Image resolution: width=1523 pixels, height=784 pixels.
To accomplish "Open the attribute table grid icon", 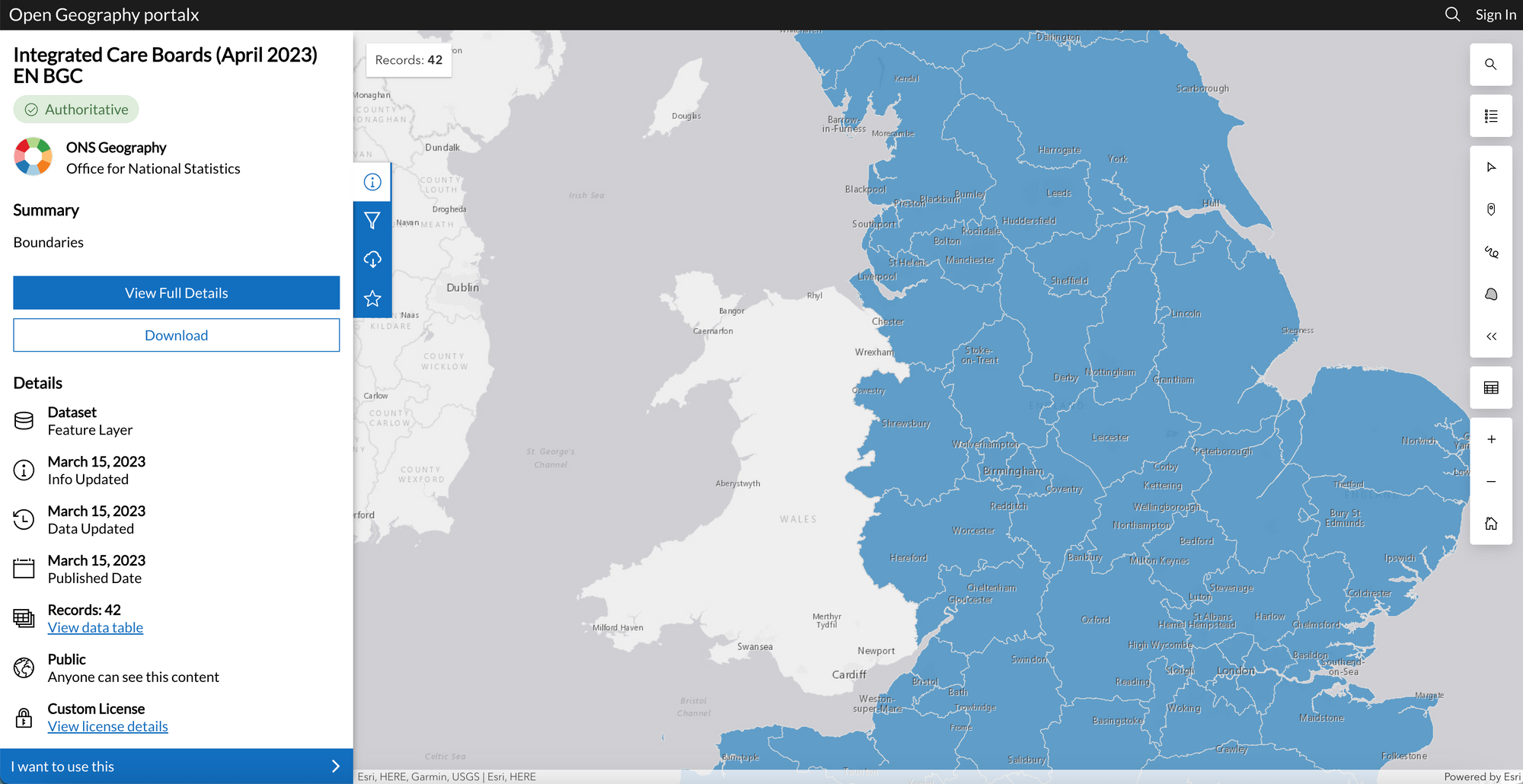I will point(1491,387).
